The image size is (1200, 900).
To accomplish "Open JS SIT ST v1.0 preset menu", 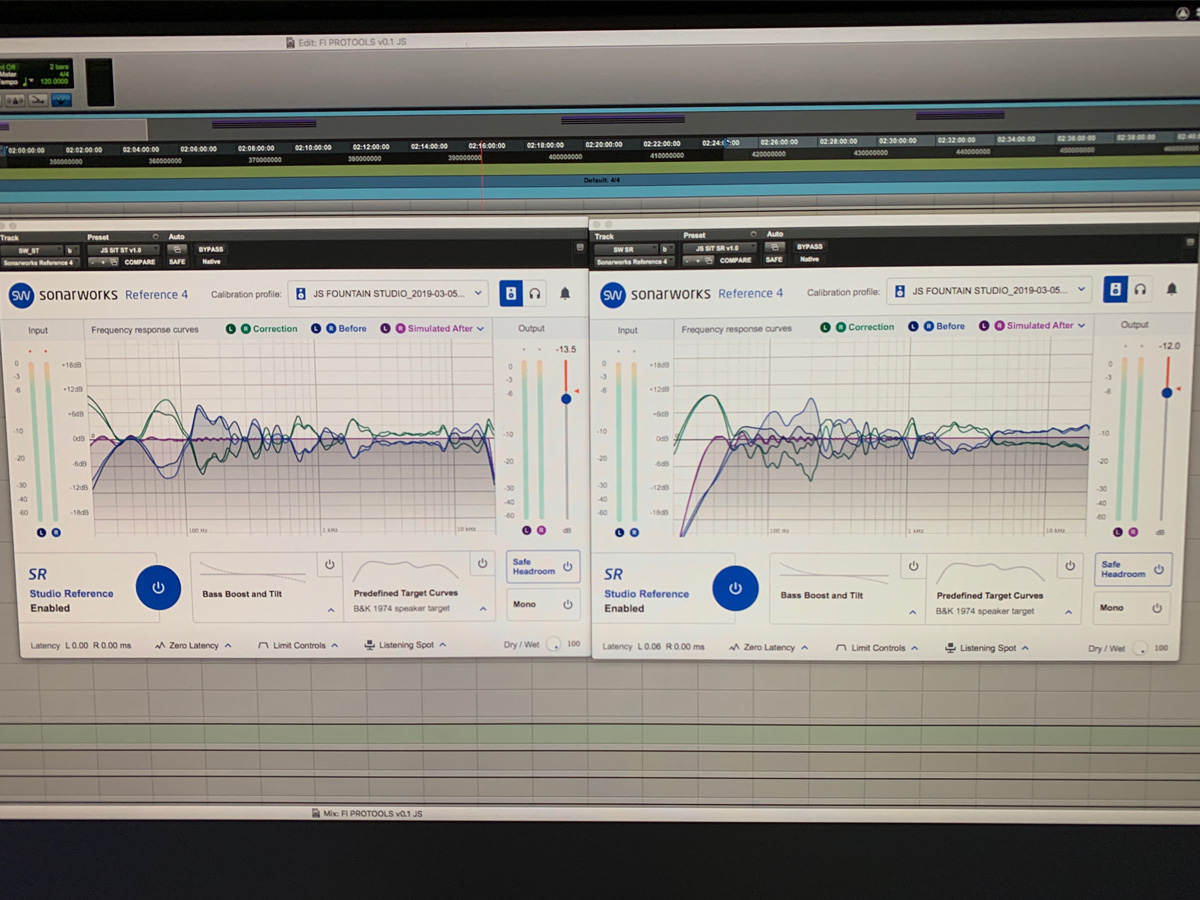I will [123, 250].
